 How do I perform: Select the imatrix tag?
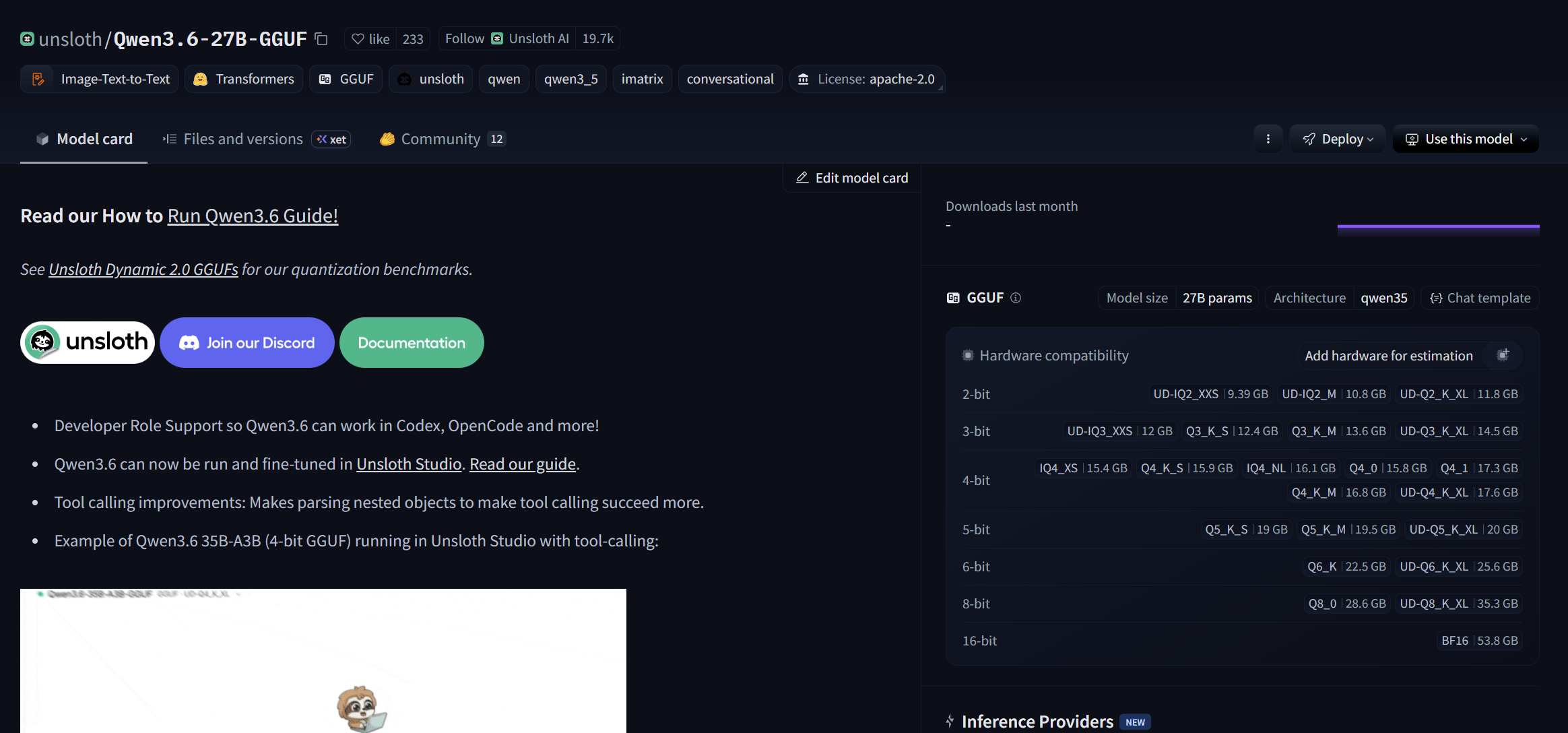642,79
